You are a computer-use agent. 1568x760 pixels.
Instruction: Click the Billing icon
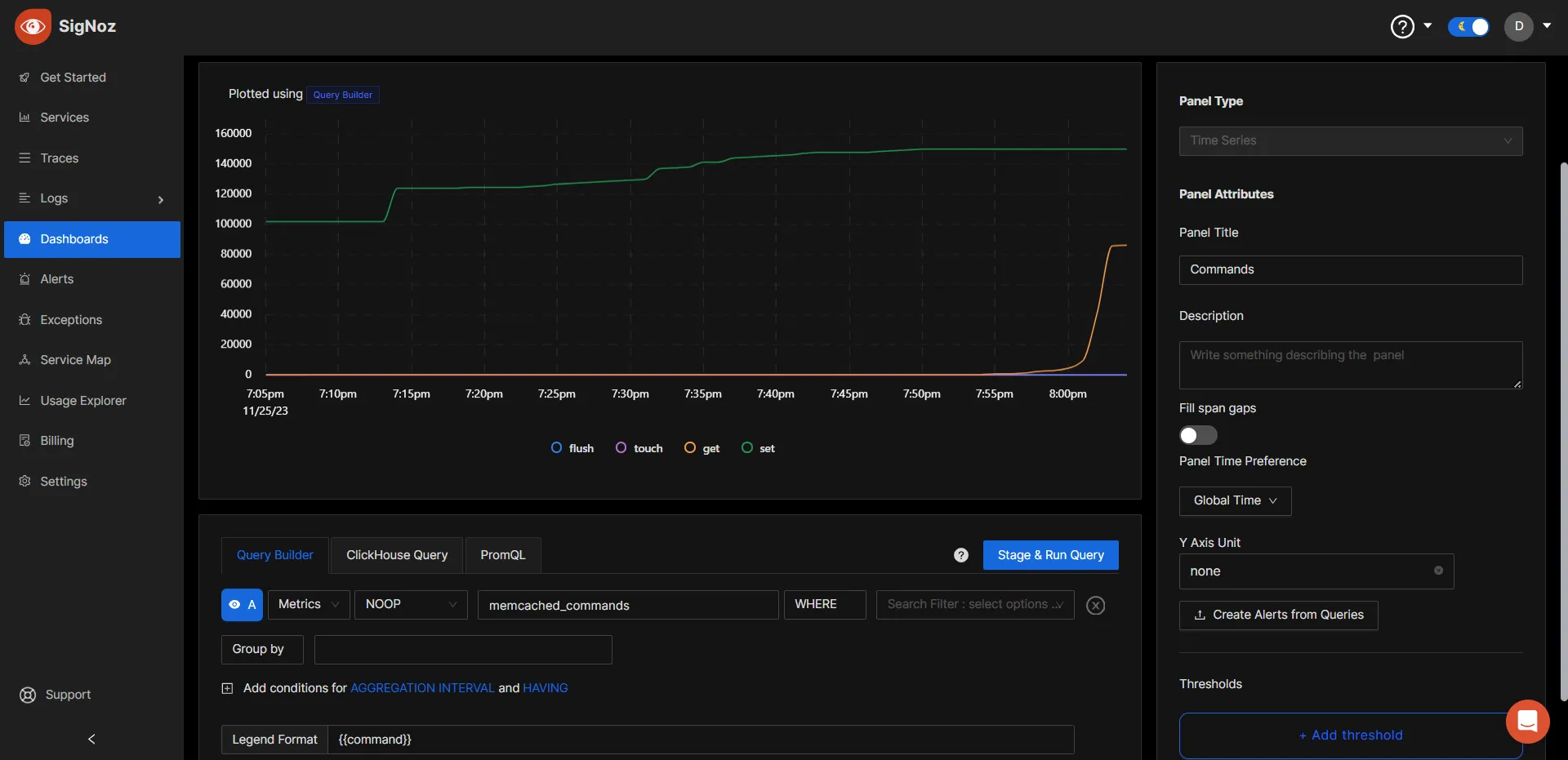tap(24, 441)
